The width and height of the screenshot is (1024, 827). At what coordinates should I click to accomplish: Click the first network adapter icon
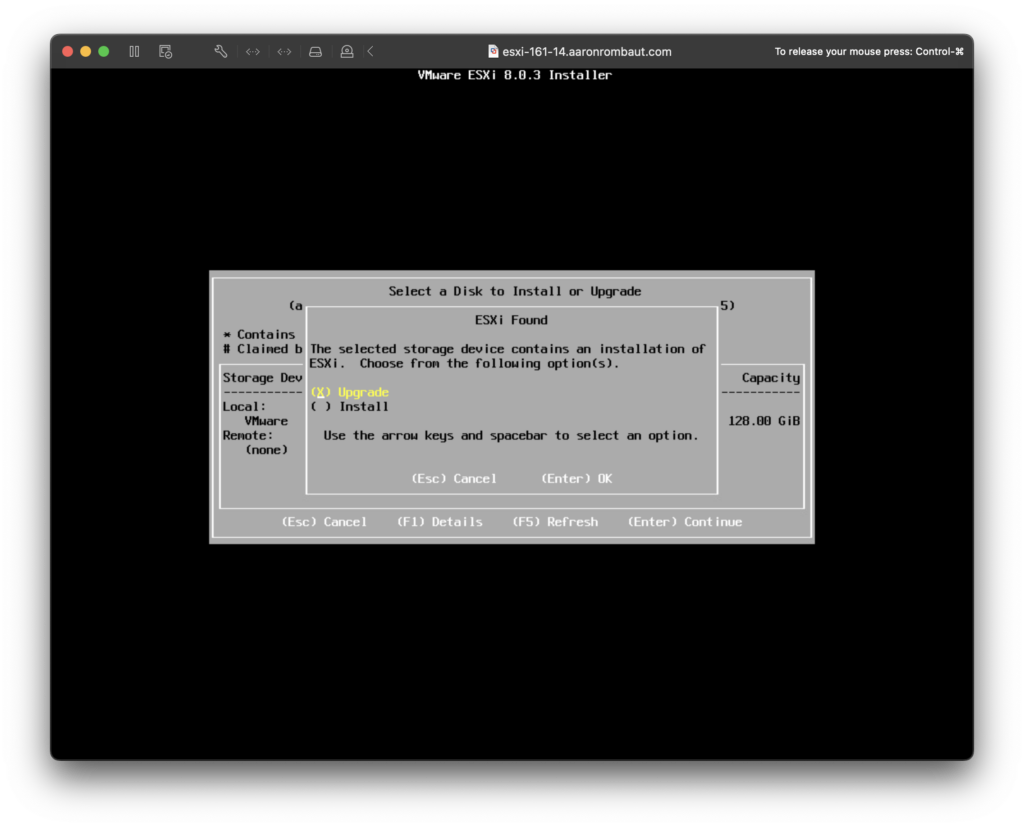tap(253, 51)
